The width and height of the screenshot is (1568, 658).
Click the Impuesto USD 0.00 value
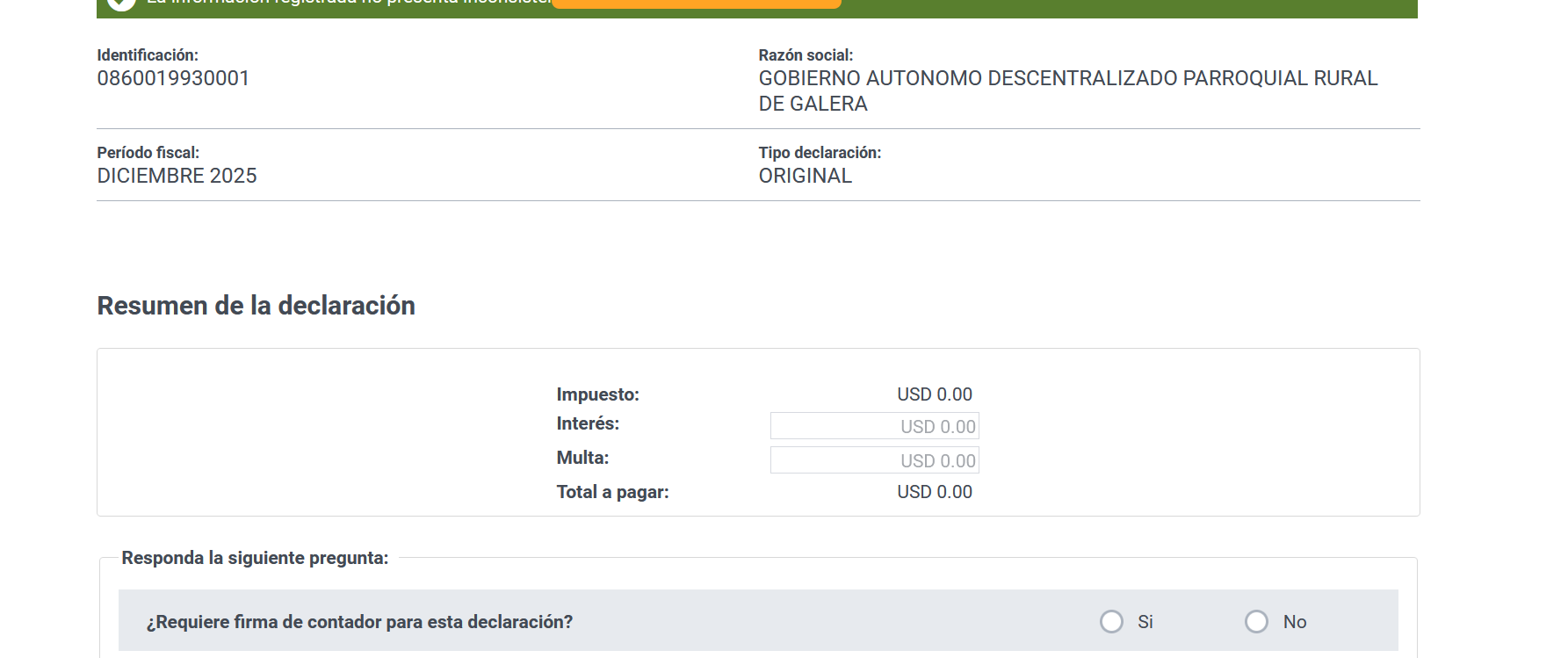934,394
